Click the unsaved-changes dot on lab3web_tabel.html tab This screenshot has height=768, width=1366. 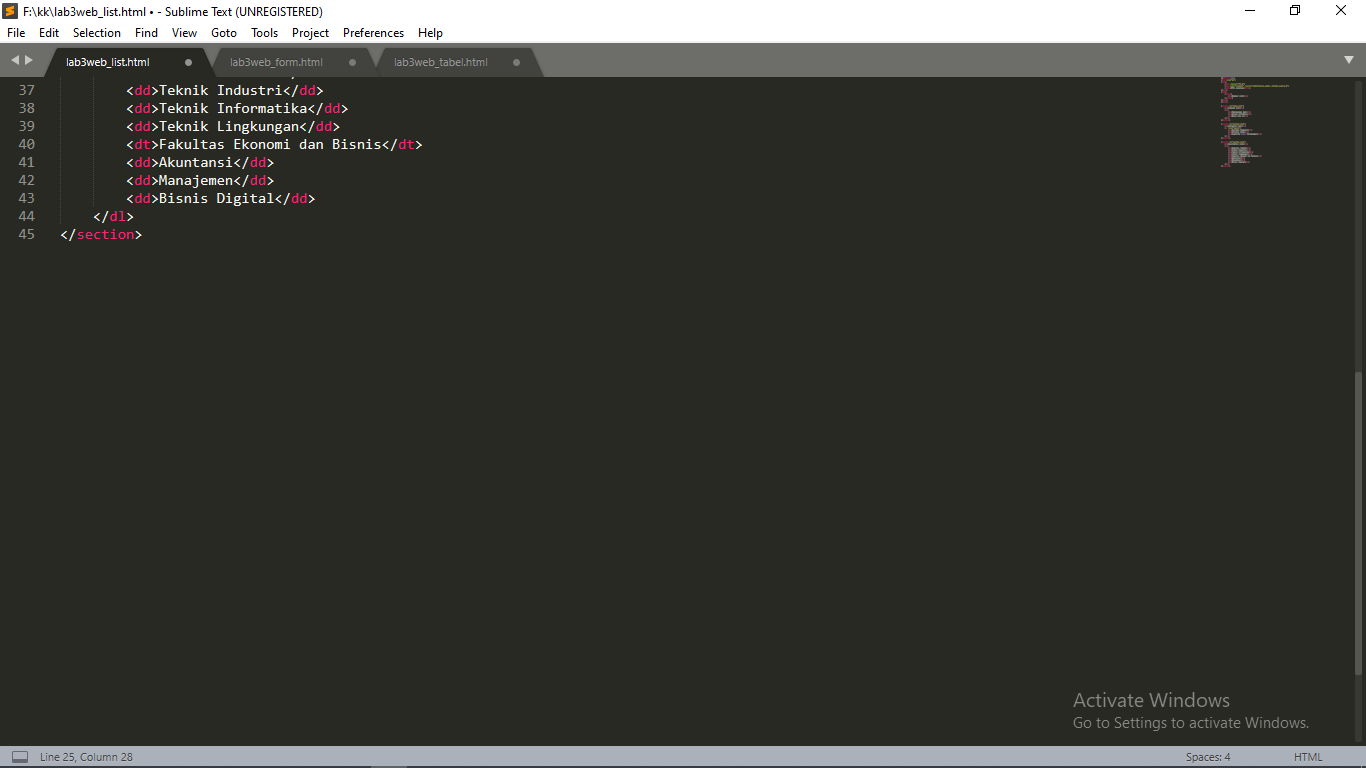pyautogui.click(x=516, y=61)
